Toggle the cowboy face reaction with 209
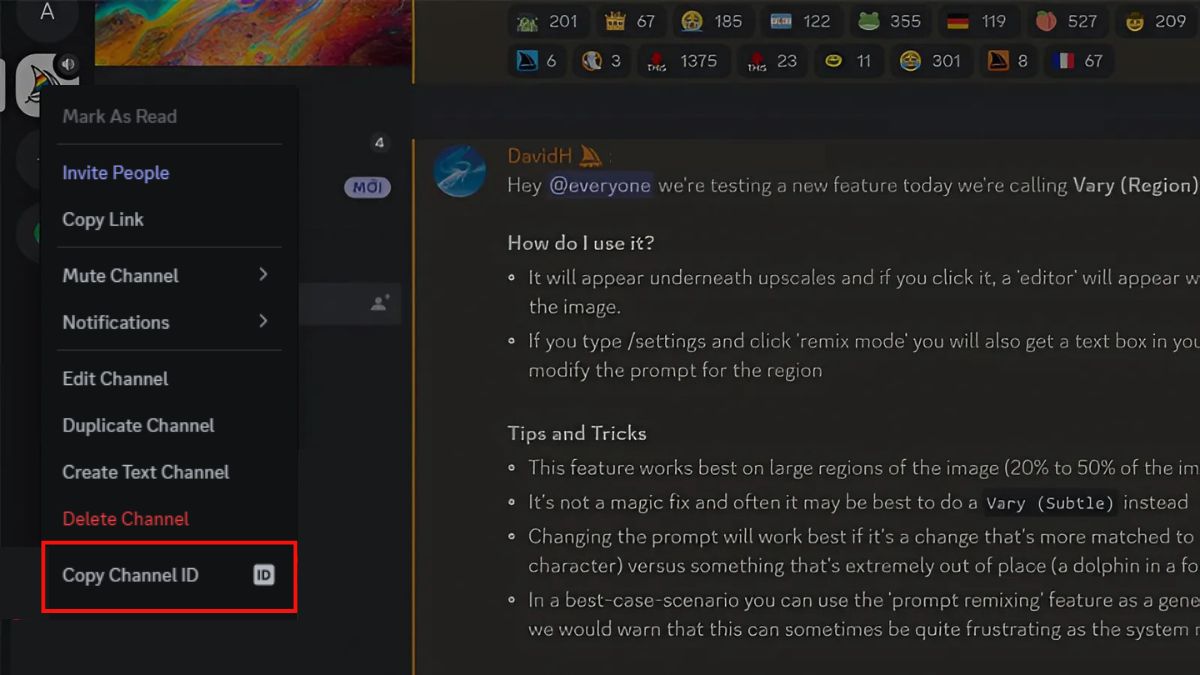 (x=1156, y=21)
